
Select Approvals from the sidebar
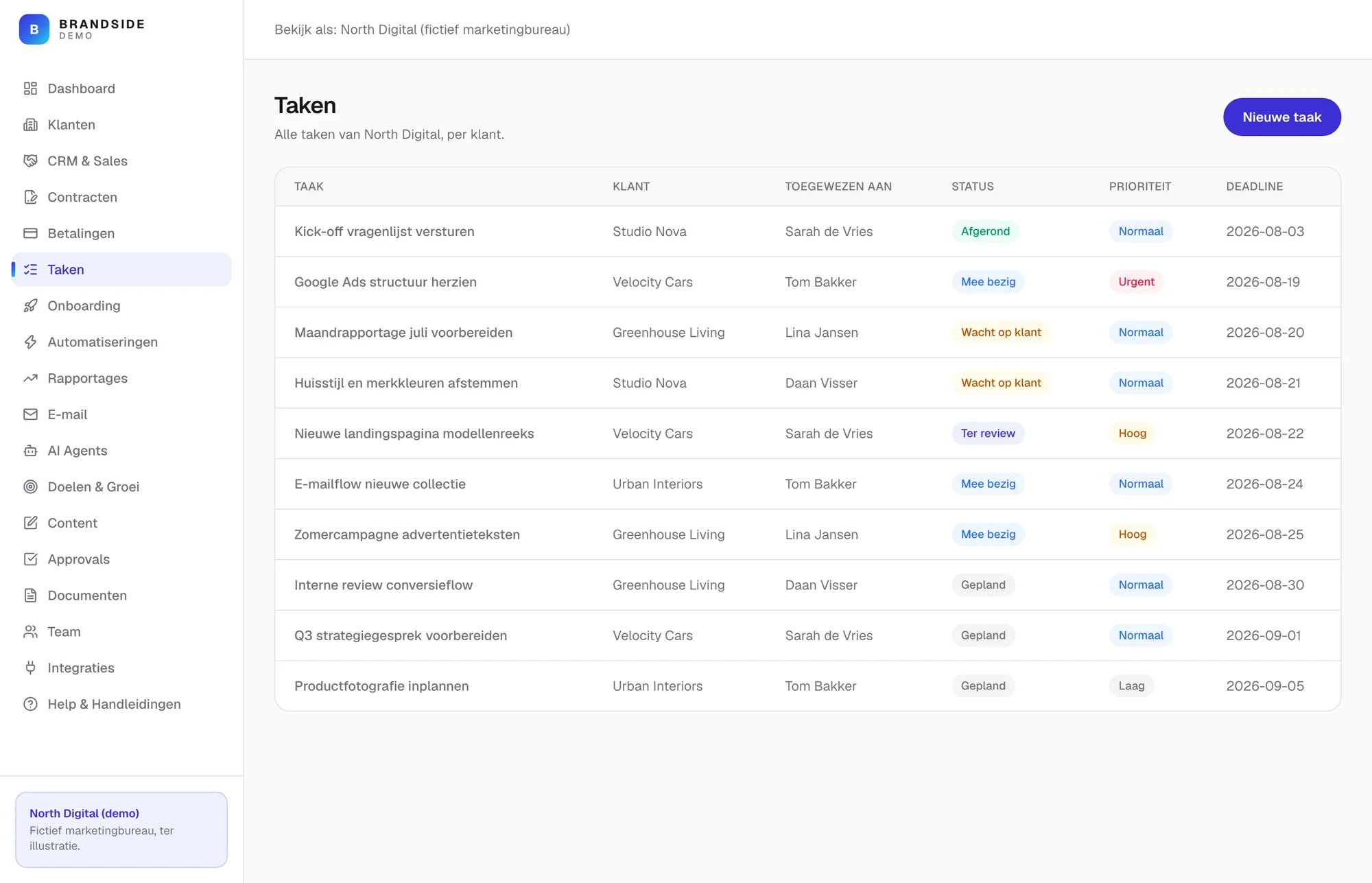click(121, 559)
